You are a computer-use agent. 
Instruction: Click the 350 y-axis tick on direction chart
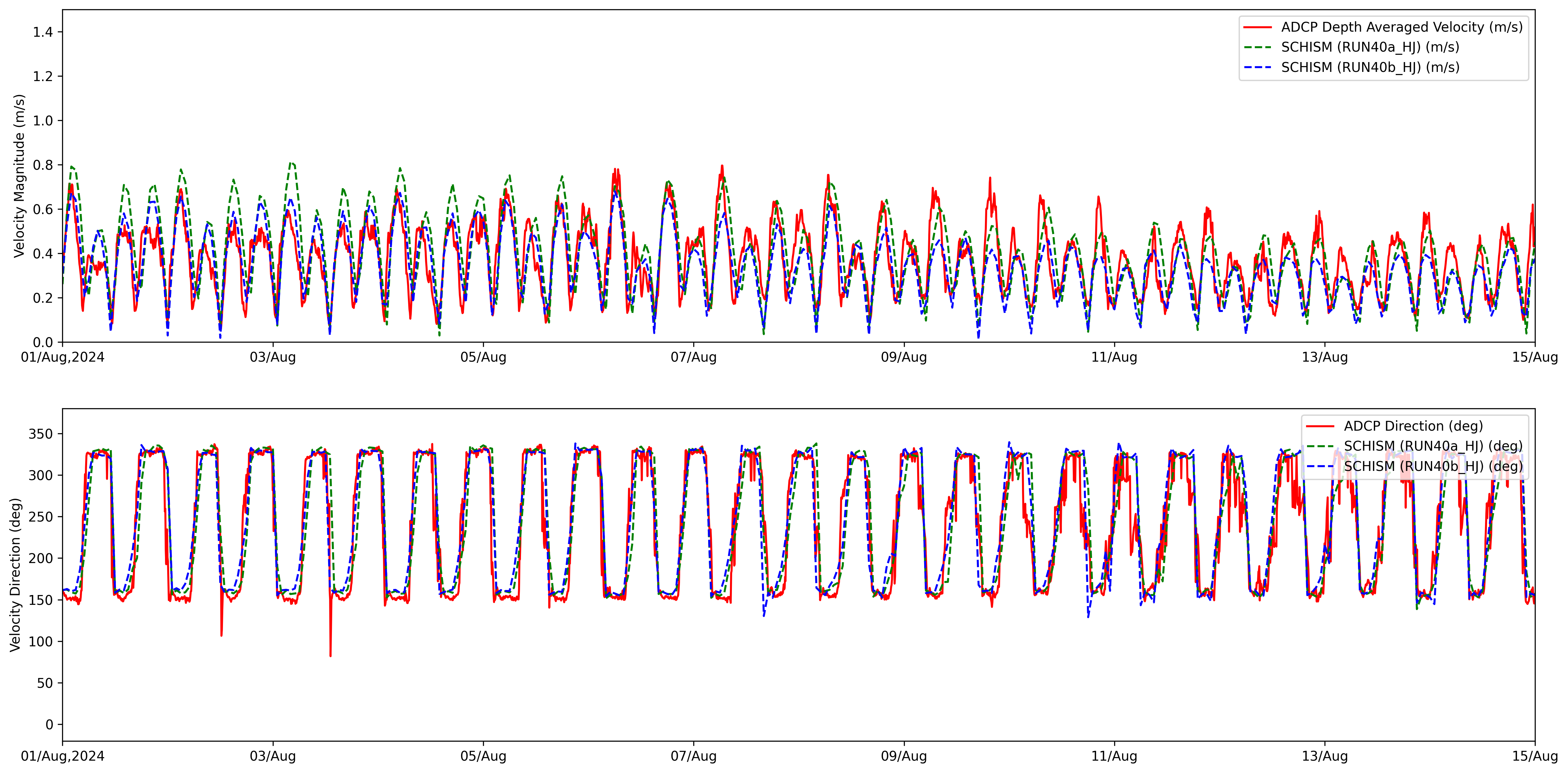coord(41,434)
